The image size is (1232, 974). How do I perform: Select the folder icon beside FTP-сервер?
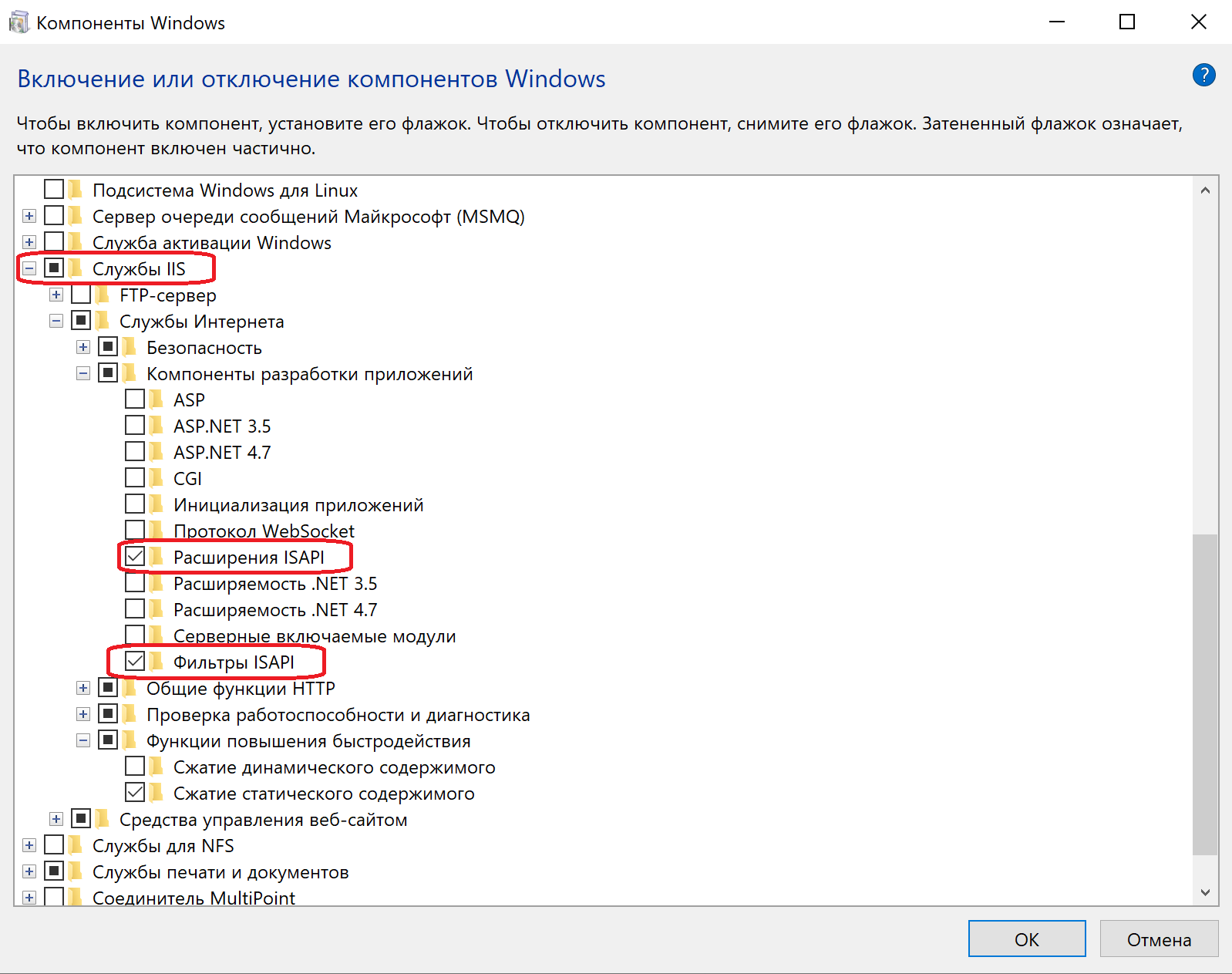click(x=102, y=295)
